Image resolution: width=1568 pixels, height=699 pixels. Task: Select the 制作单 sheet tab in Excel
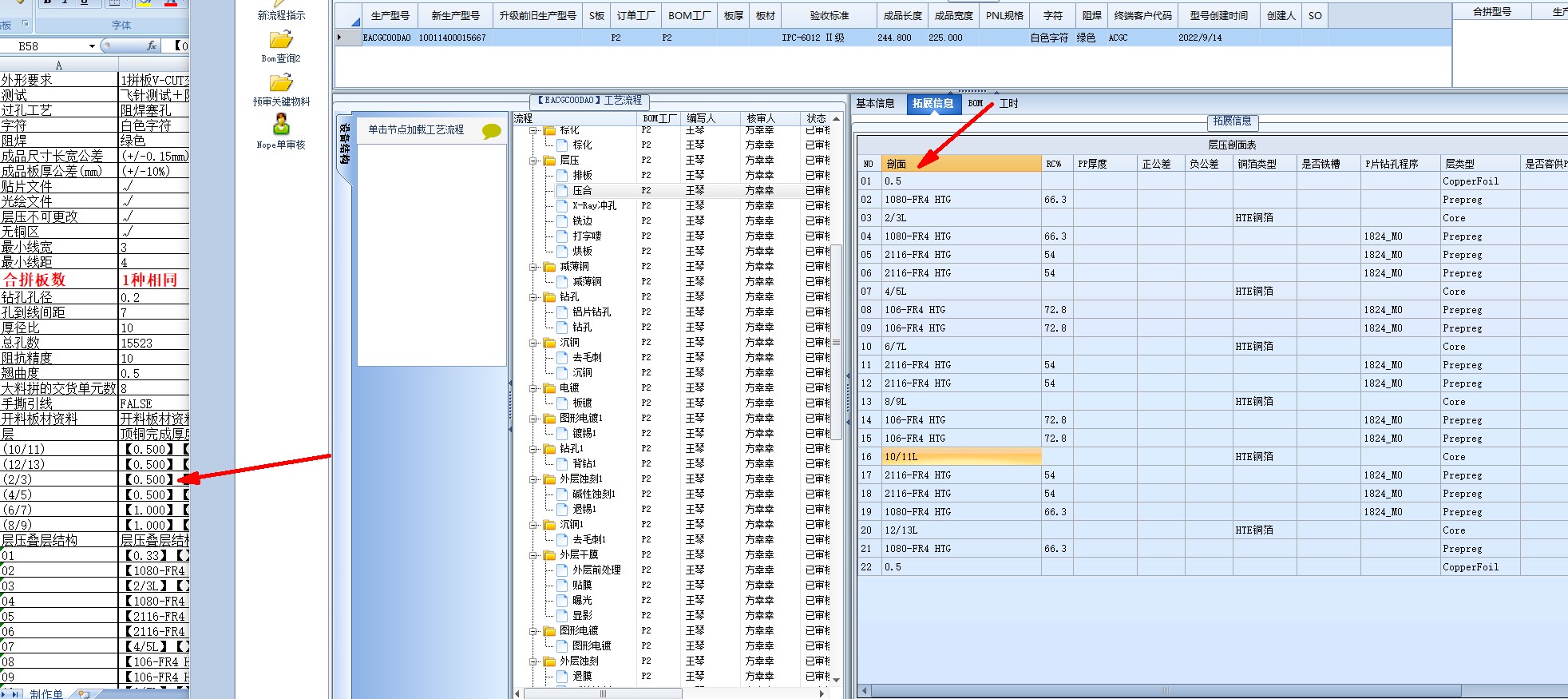(46, 693)
